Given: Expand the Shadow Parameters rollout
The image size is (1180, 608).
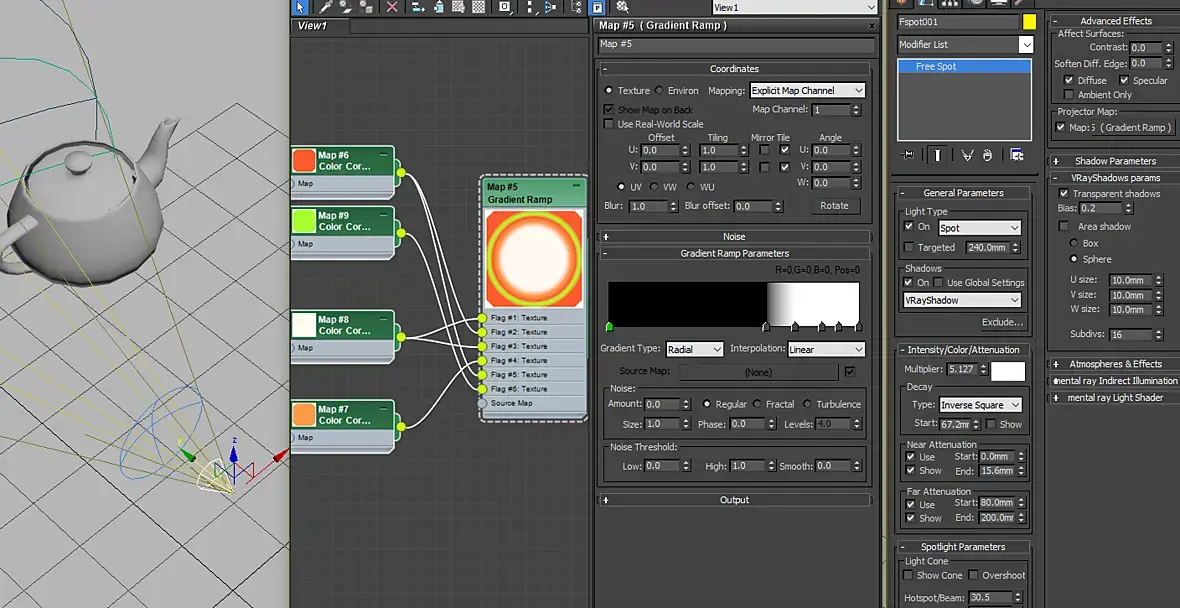Looking at the screenshot, I should pyautogui.click(x=1115, y=161).
